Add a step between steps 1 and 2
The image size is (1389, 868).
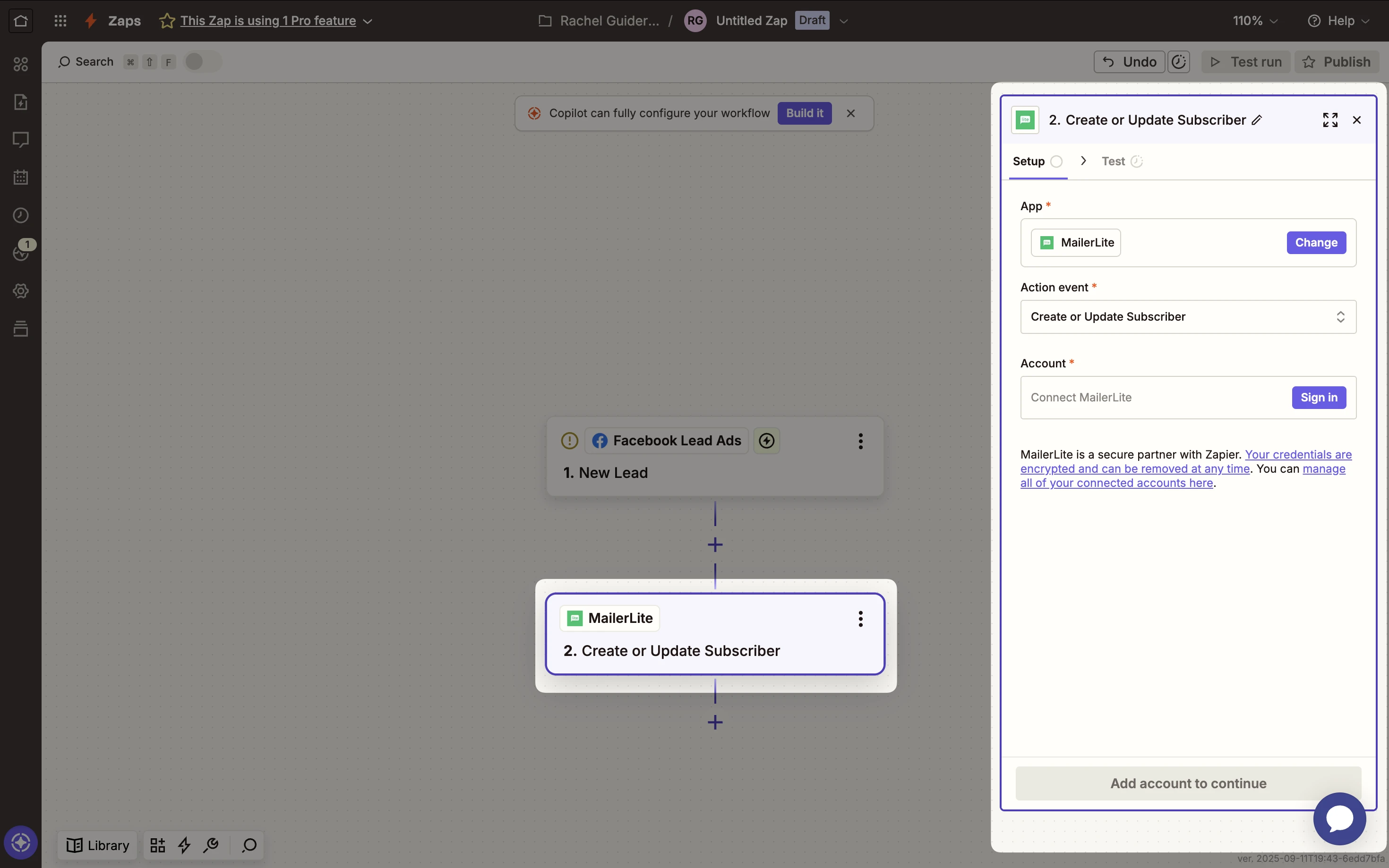click(x=715, y=545)
